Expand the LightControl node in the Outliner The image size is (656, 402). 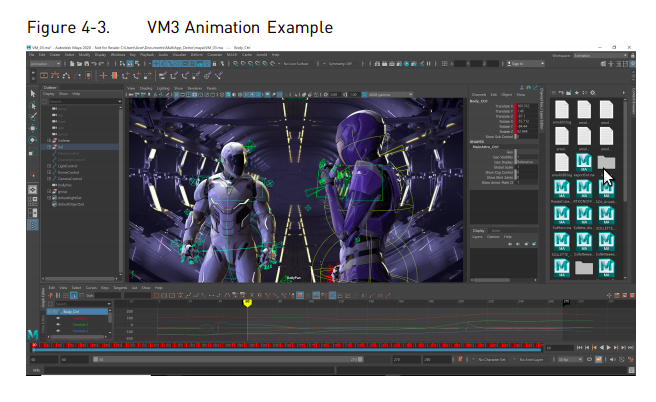(x=49, y=166)
